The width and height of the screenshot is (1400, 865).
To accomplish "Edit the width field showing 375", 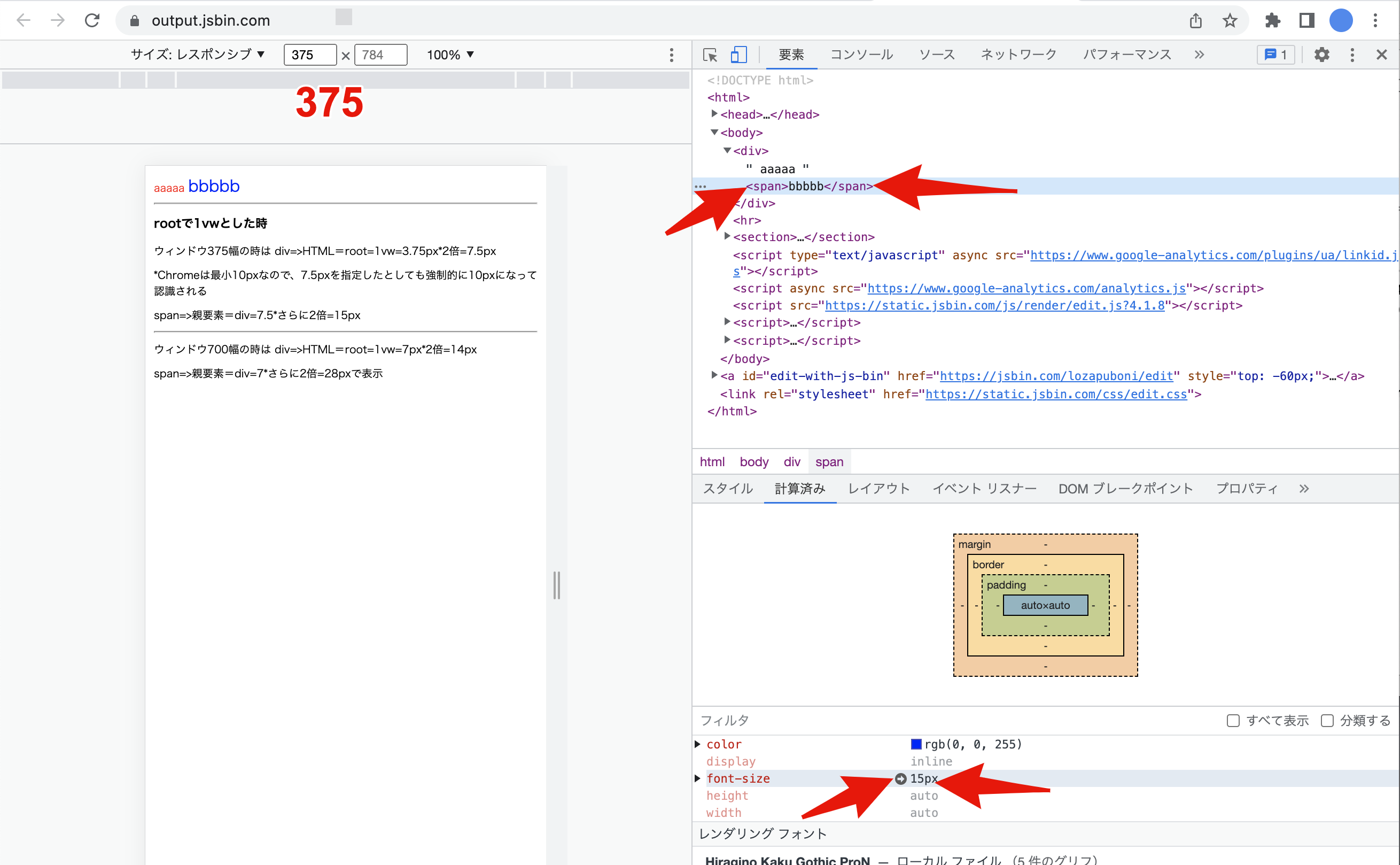I will coord(310,55).
